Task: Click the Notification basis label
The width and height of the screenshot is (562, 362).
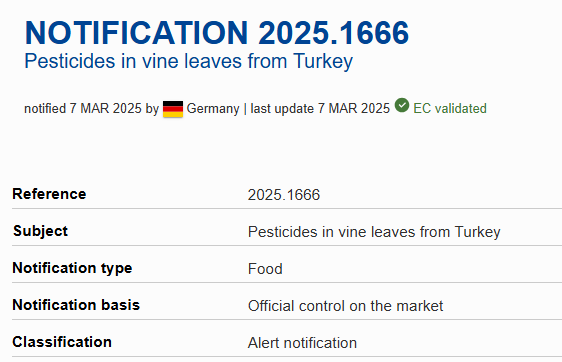Action: coord(76,305)
